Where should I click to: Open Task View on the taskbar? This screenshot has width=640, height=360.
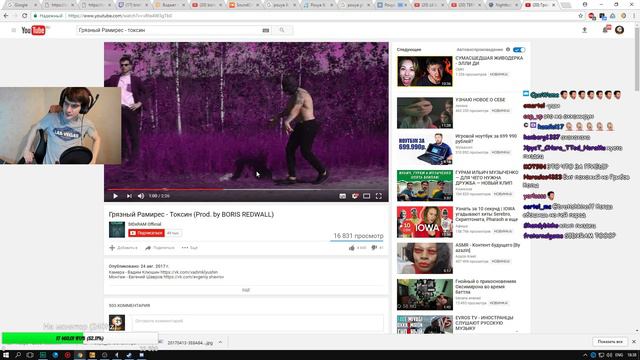pos(30,355)
